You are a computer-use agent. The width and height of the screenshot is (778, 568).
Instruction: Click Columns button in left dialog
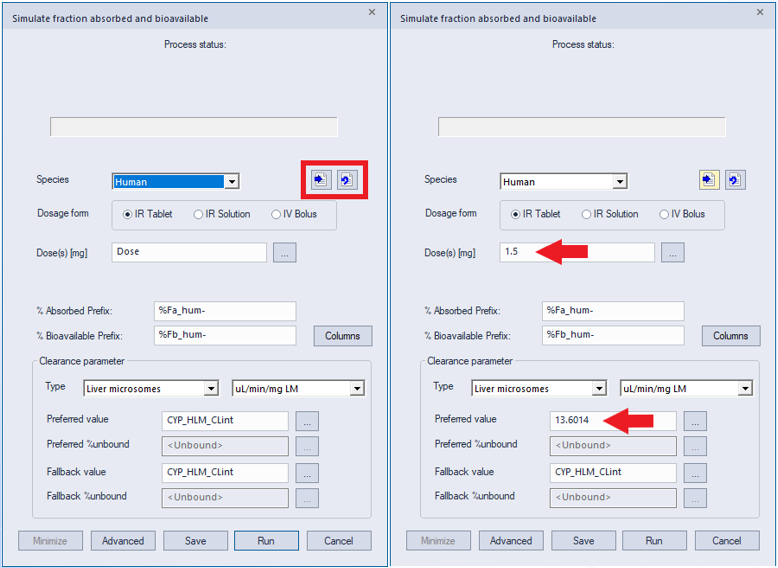tap(343, 336)
